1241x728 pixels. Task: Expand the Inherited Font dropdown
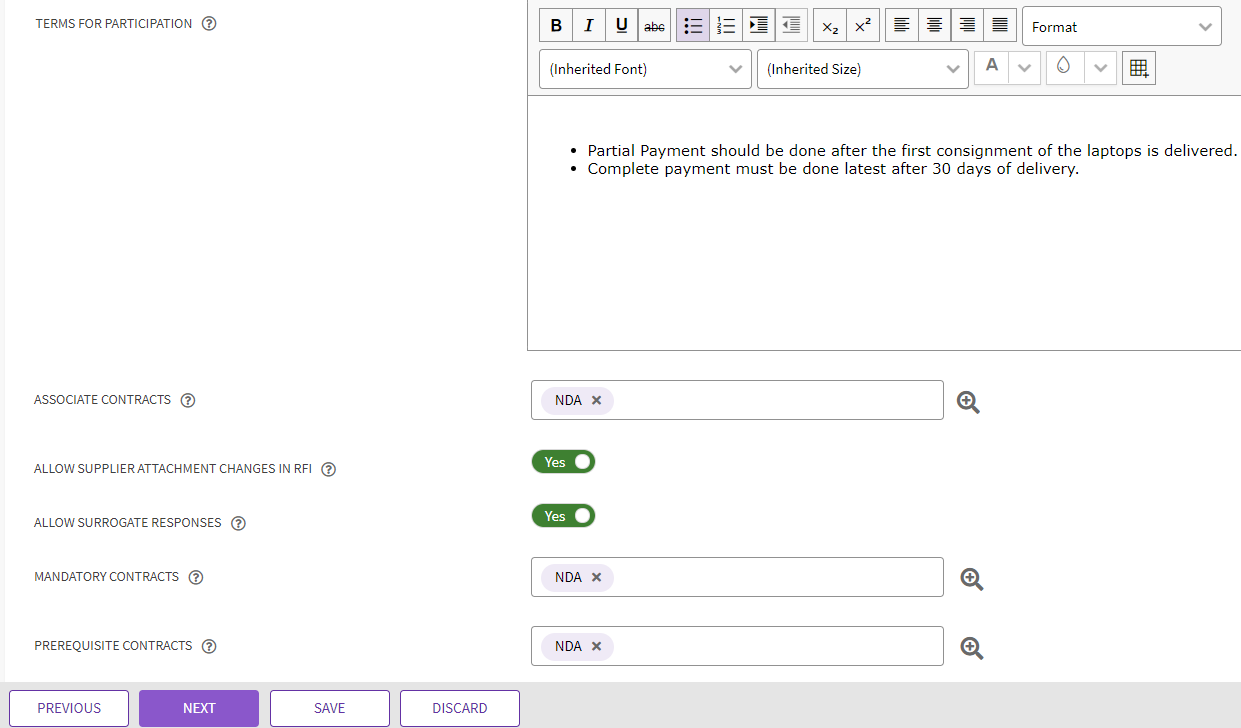click(645, 69)
